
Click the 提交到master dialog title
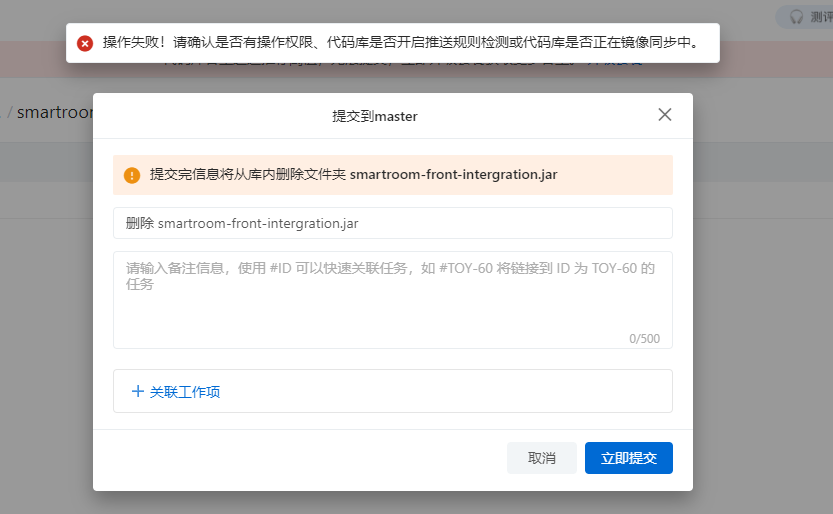click(375, 116)
